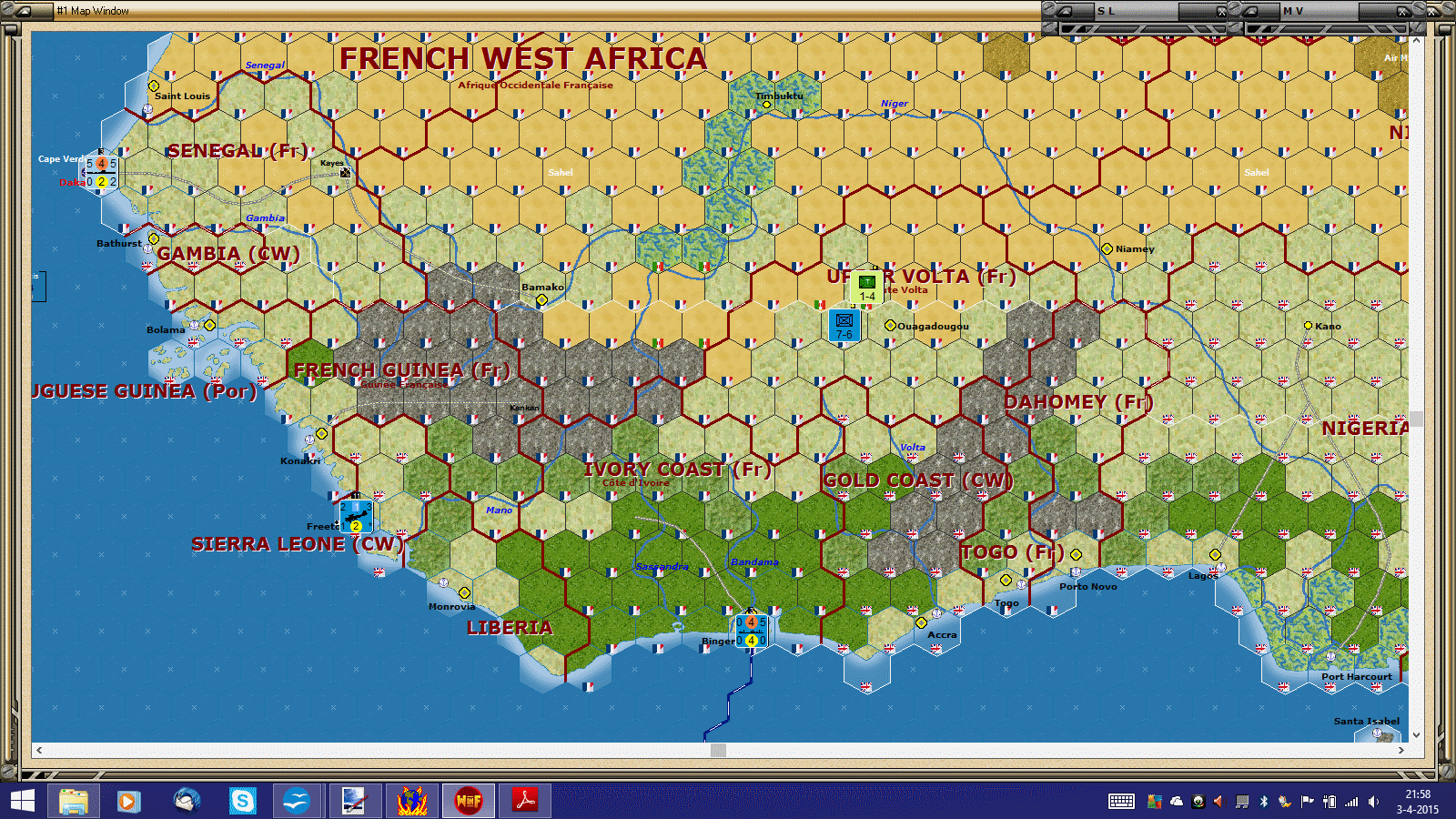Screen dimensions: 1456x819
Task: Click the right arrow of the horizontal scrollbar
Action: [x=1401, y=750]
